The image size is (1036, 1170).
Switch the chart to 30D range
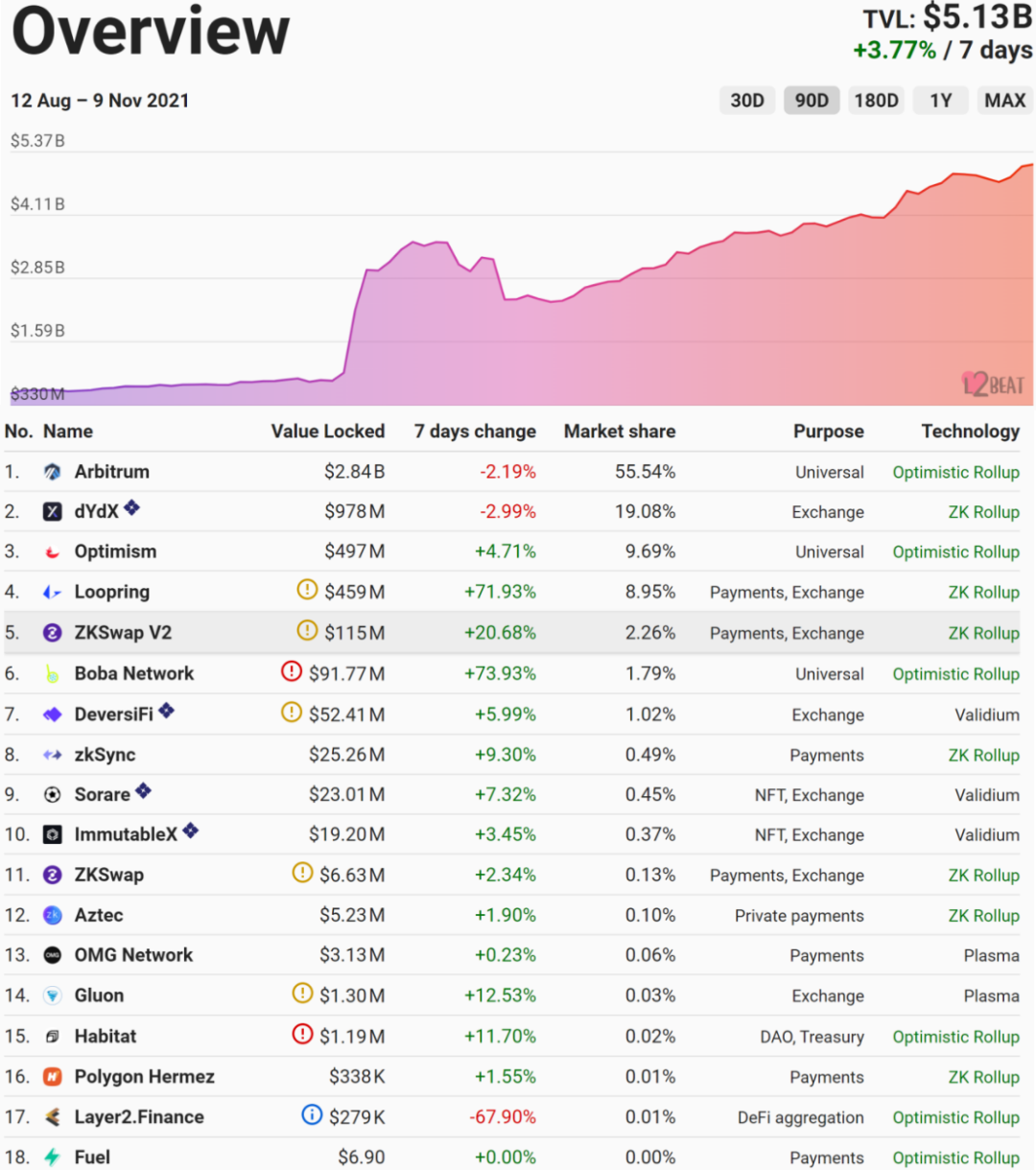(747, 101)
